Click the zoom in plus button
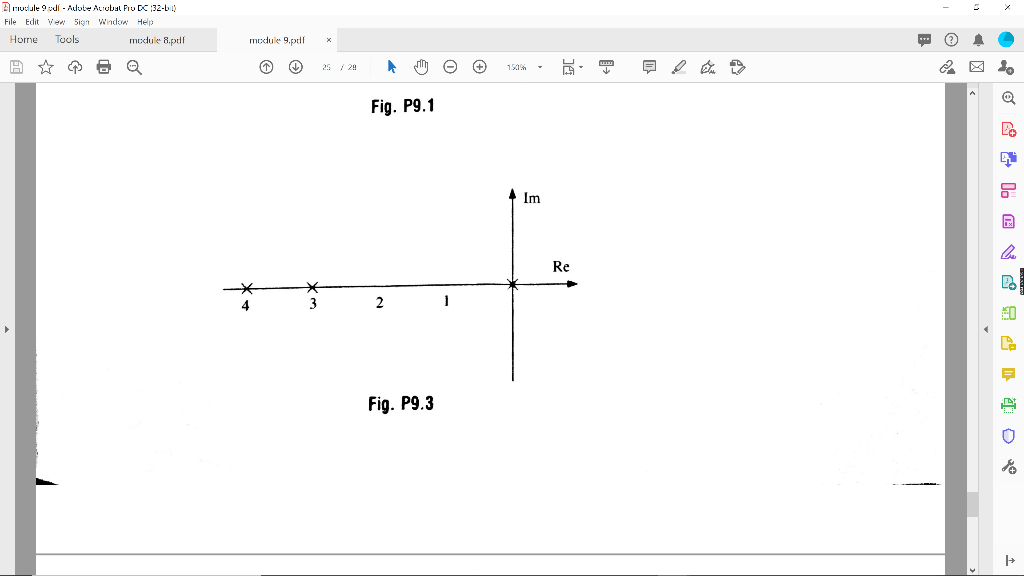 point(479,67)
